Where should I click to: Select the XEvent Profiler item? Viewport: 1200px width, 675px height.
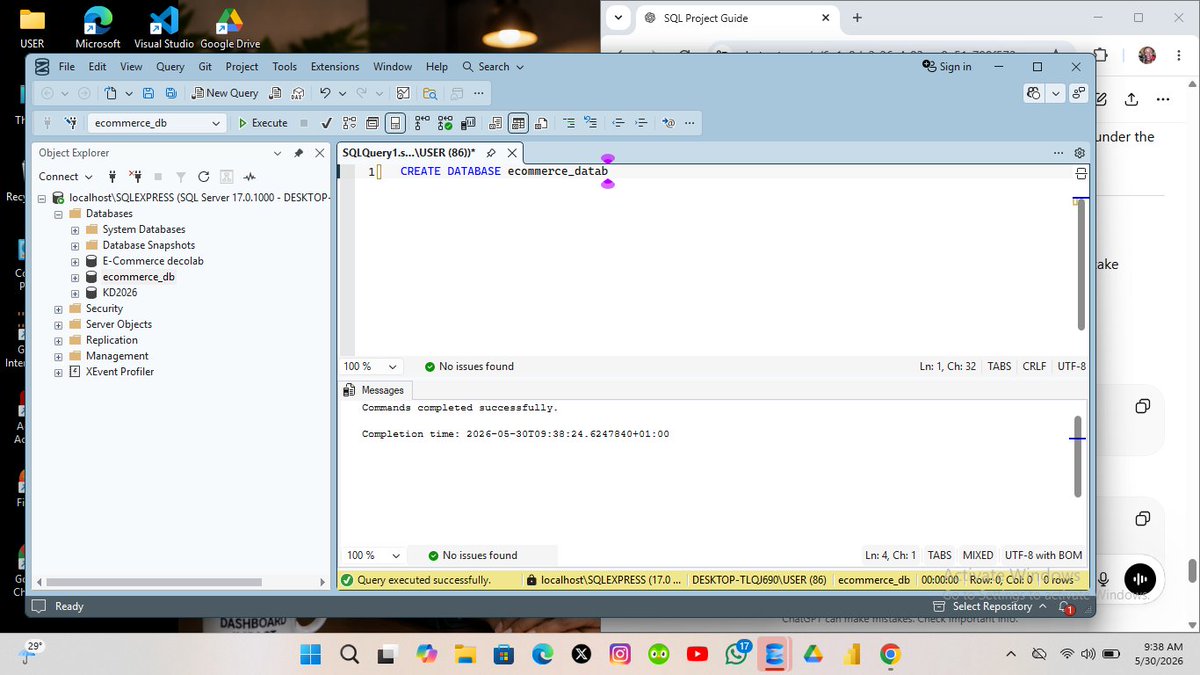pos(120,372)
